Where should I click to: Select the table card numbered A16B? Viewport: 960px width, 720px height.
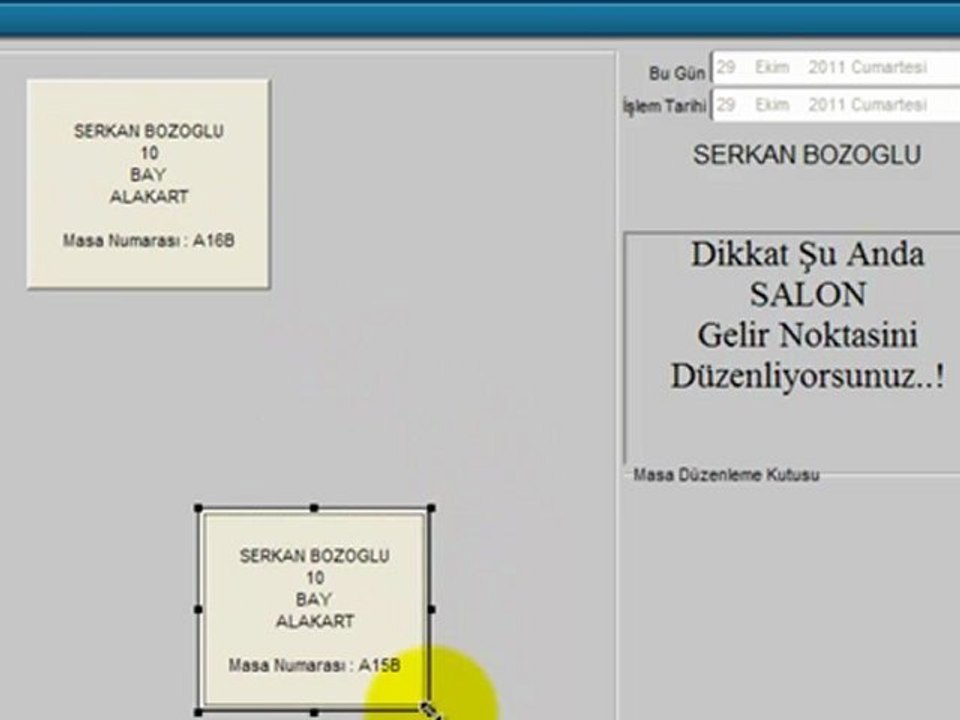click(148, 184)
